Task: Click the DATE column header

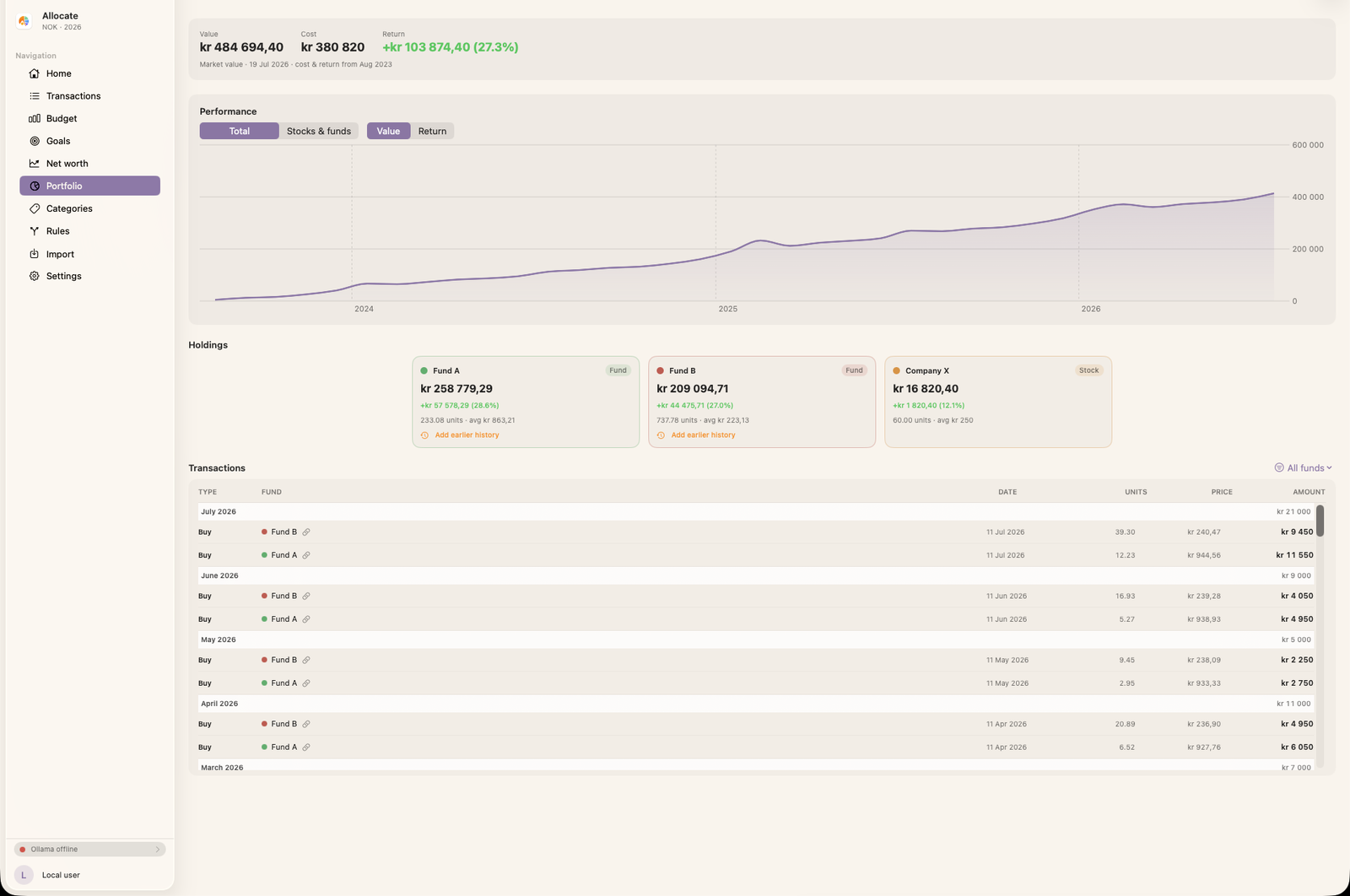Action: tap(1007, 492)
